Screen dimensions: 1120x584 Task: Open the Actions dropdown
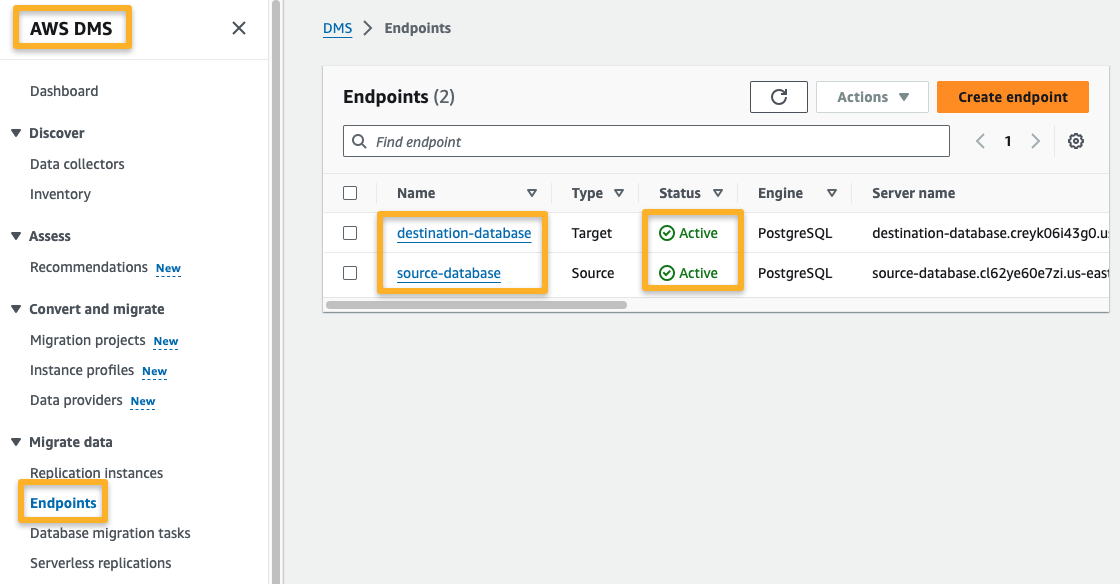[x=871, y=96]
